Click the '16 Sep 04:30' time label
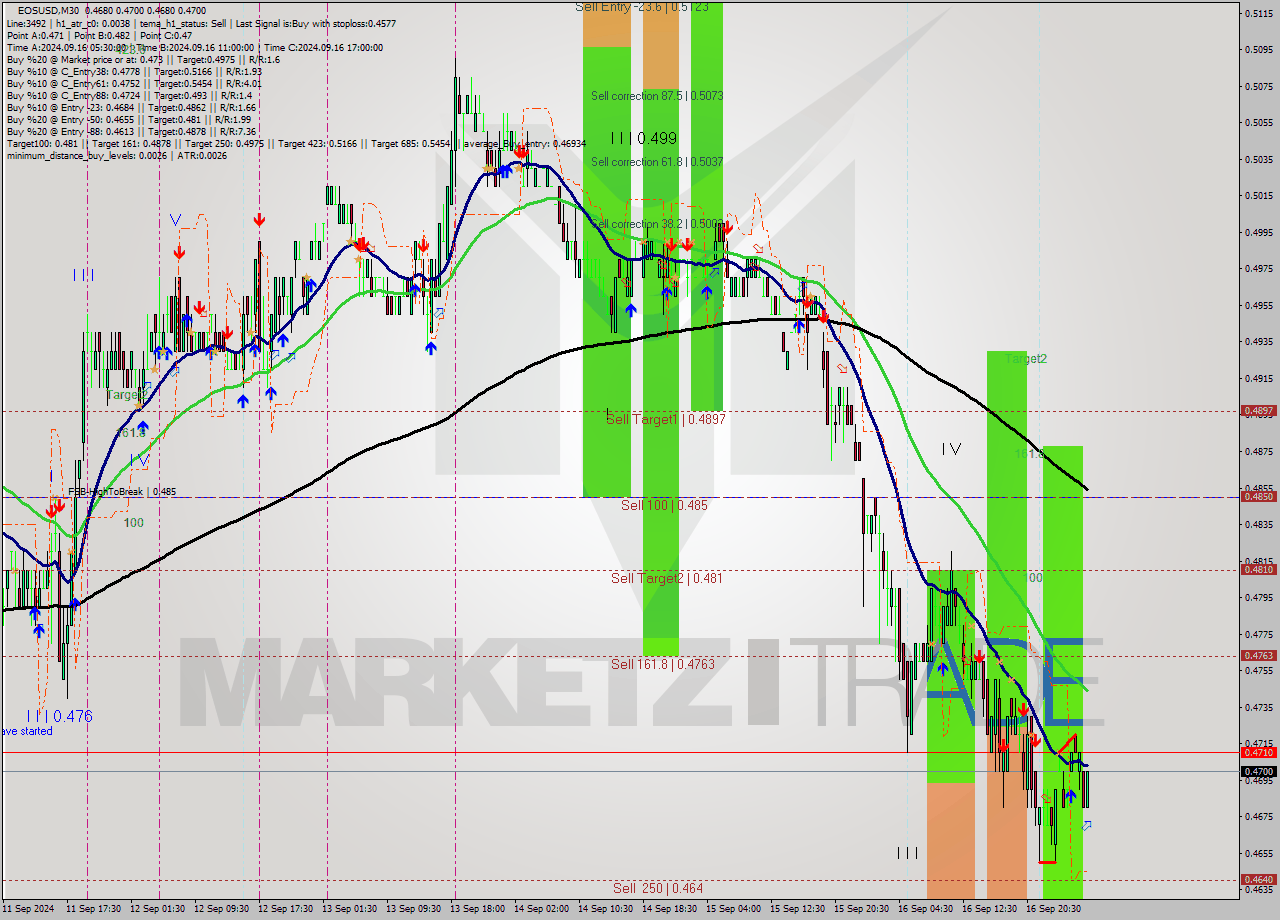 tap(926, 909)
